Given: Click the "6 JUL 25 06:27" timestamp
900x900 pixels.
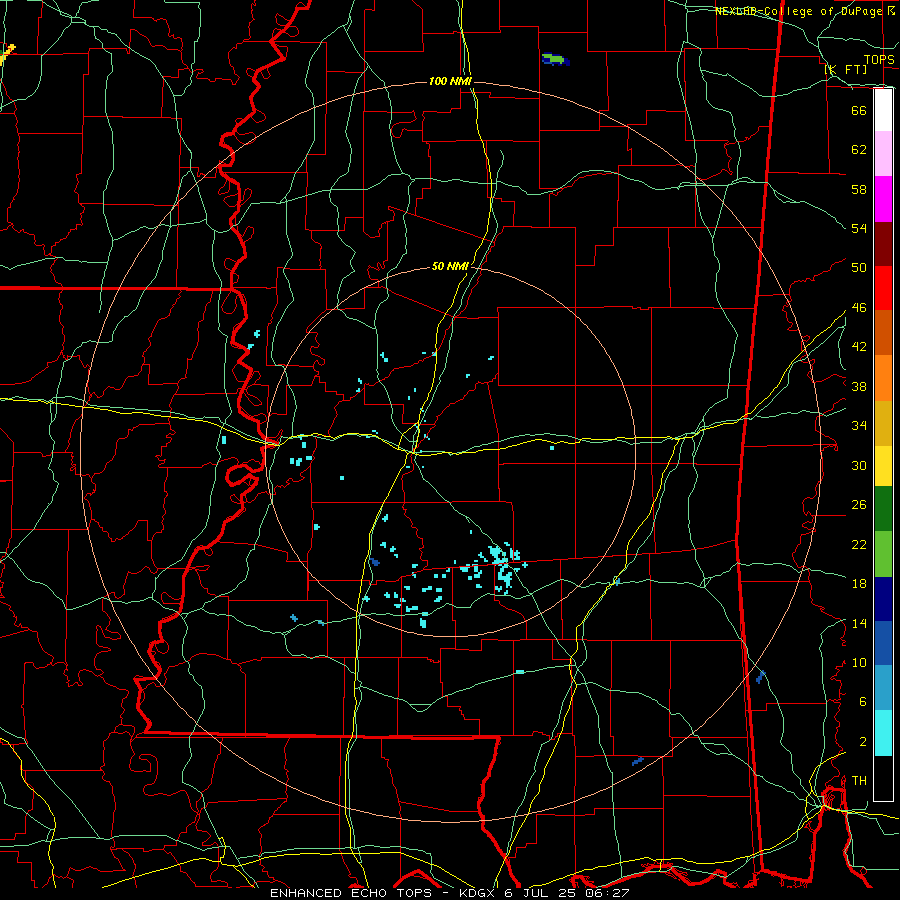Looking at the screenshot, I should [x=567, y=893].
